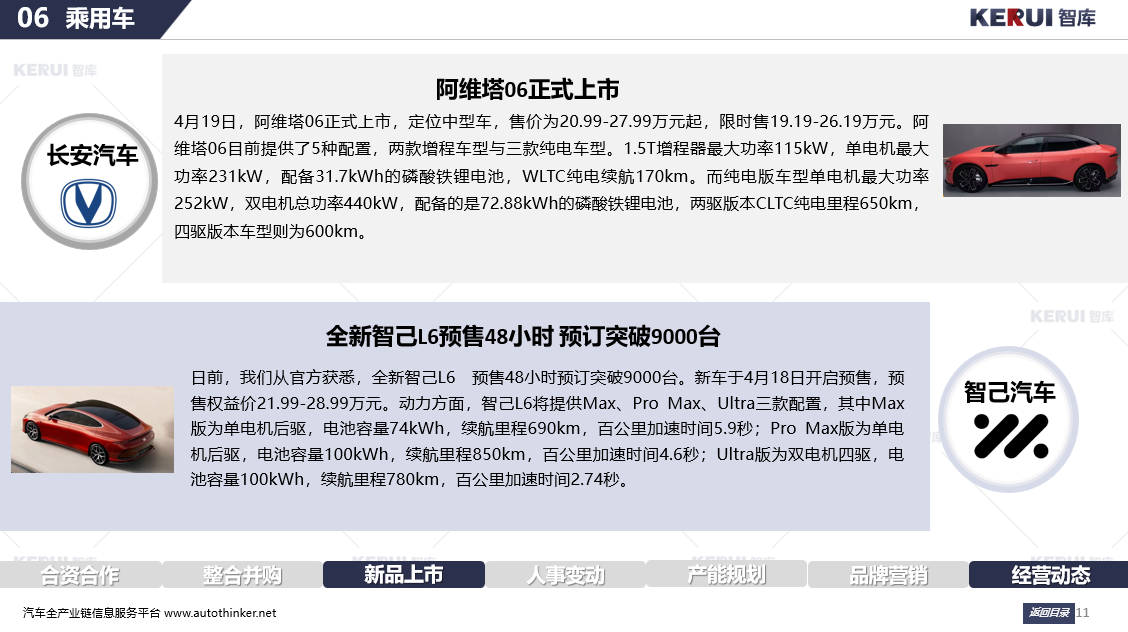Click the paragraph starting 日前，我们从官方获悉
The height and width of the screenshot is (632, 1128).
547,429
